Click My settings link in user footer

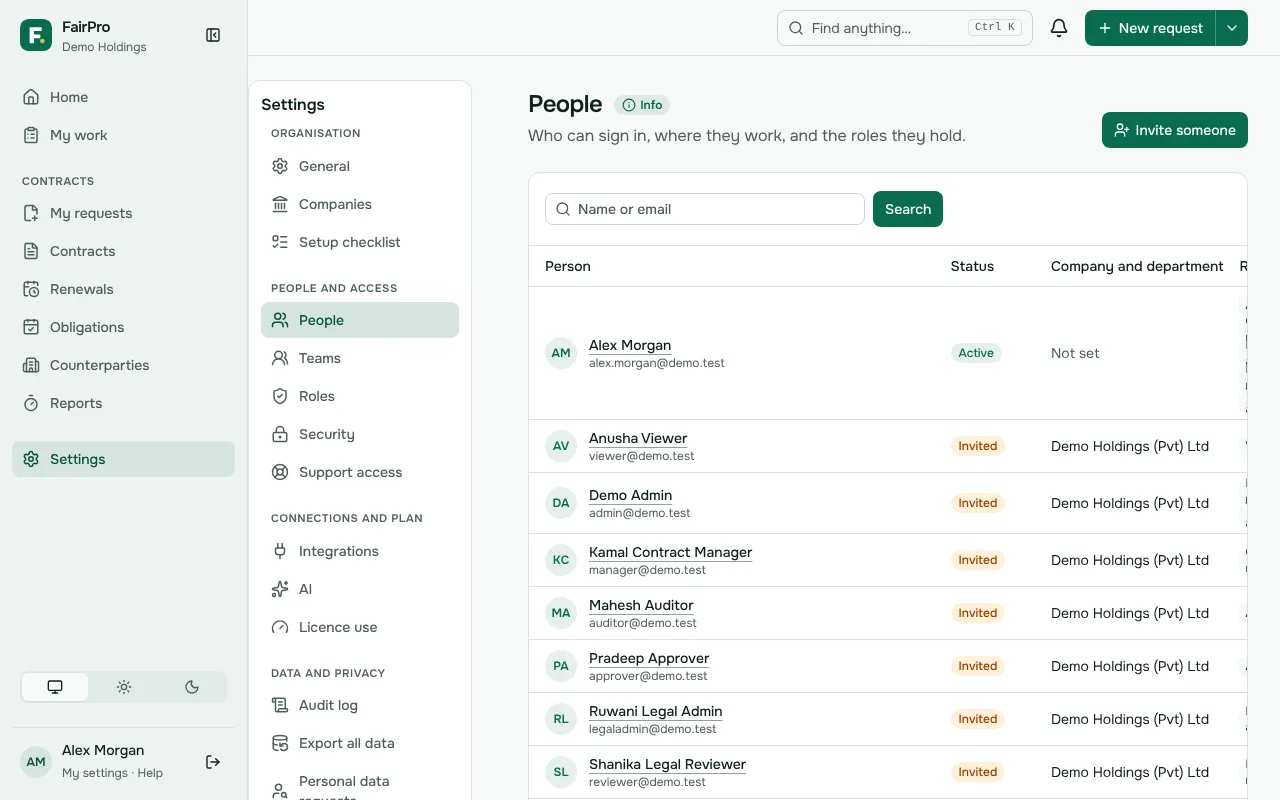(95, 773)
